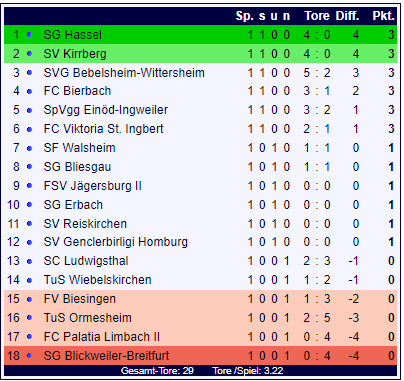
Task: Click the Tore column header
Action: coord(317,16)
